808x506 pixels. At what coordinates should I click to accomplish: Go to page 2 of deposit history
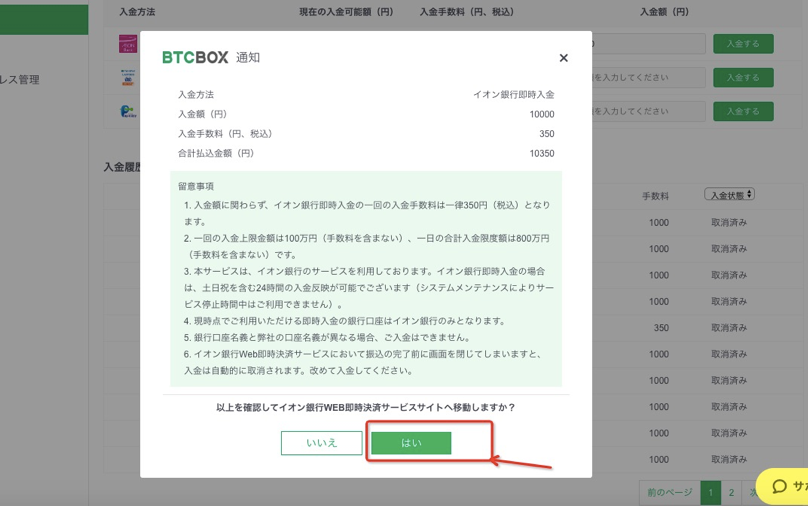click(x=731, y=493)
